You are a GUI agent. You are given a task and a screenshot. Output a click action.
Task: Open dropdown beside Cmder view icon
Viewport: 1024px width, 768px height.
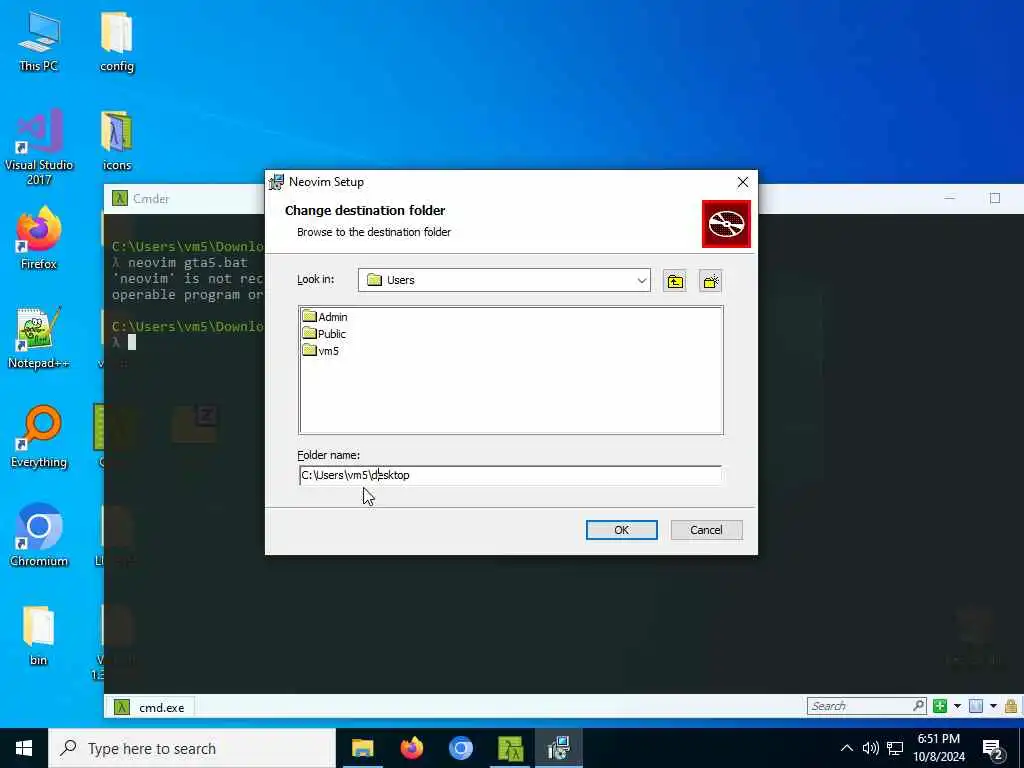click(x=993, y=706)
